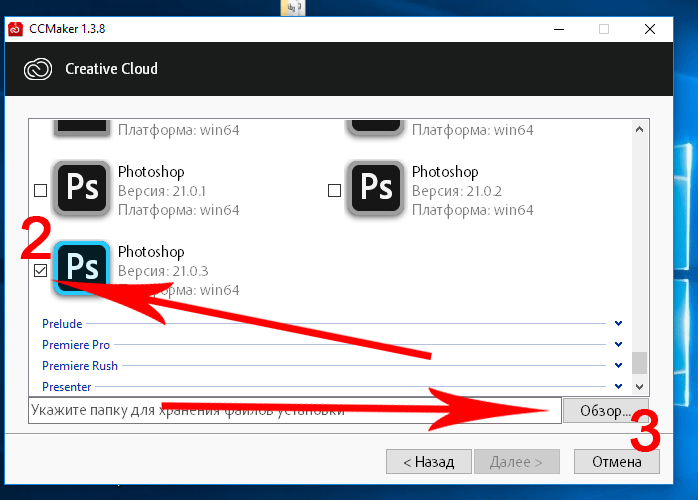
Task: Cancel with the Отмена button
Action: 617,462
